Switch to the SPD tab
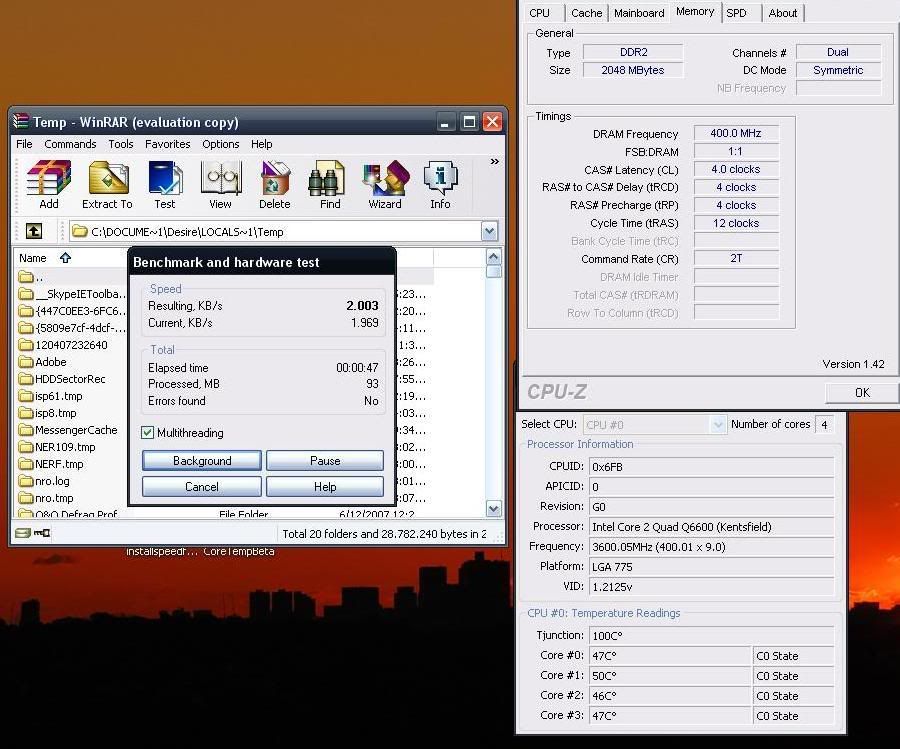Viewport: 900px width, 749px height. [736, 13]
